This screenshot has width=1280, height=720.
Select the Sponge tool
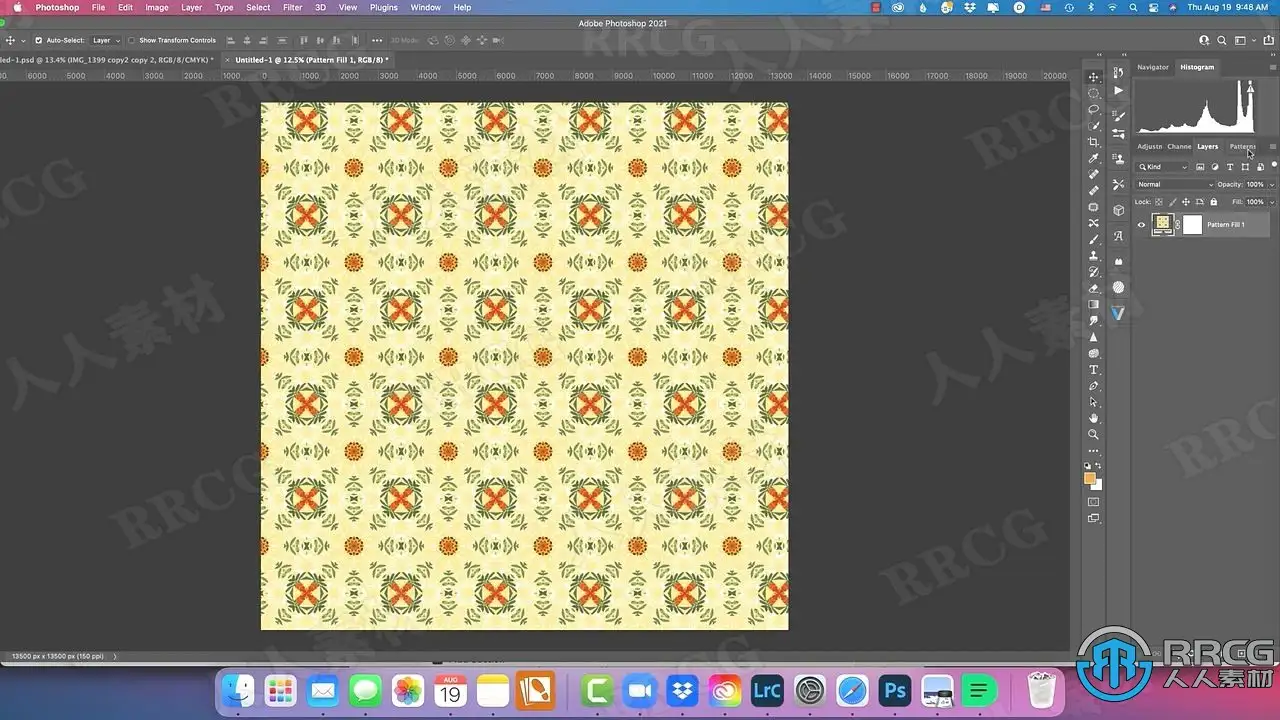pyautogui.click(x=1093, y=353)
